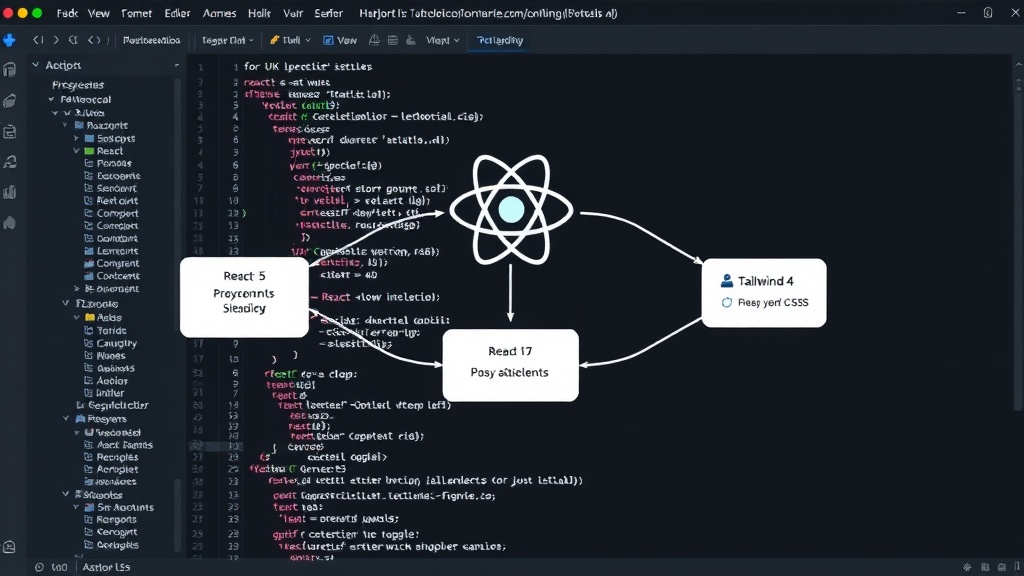Open the Tlull dropdown arrow
The width and height of the screenshot is (1024, 576).
click(x=308, y=40)
